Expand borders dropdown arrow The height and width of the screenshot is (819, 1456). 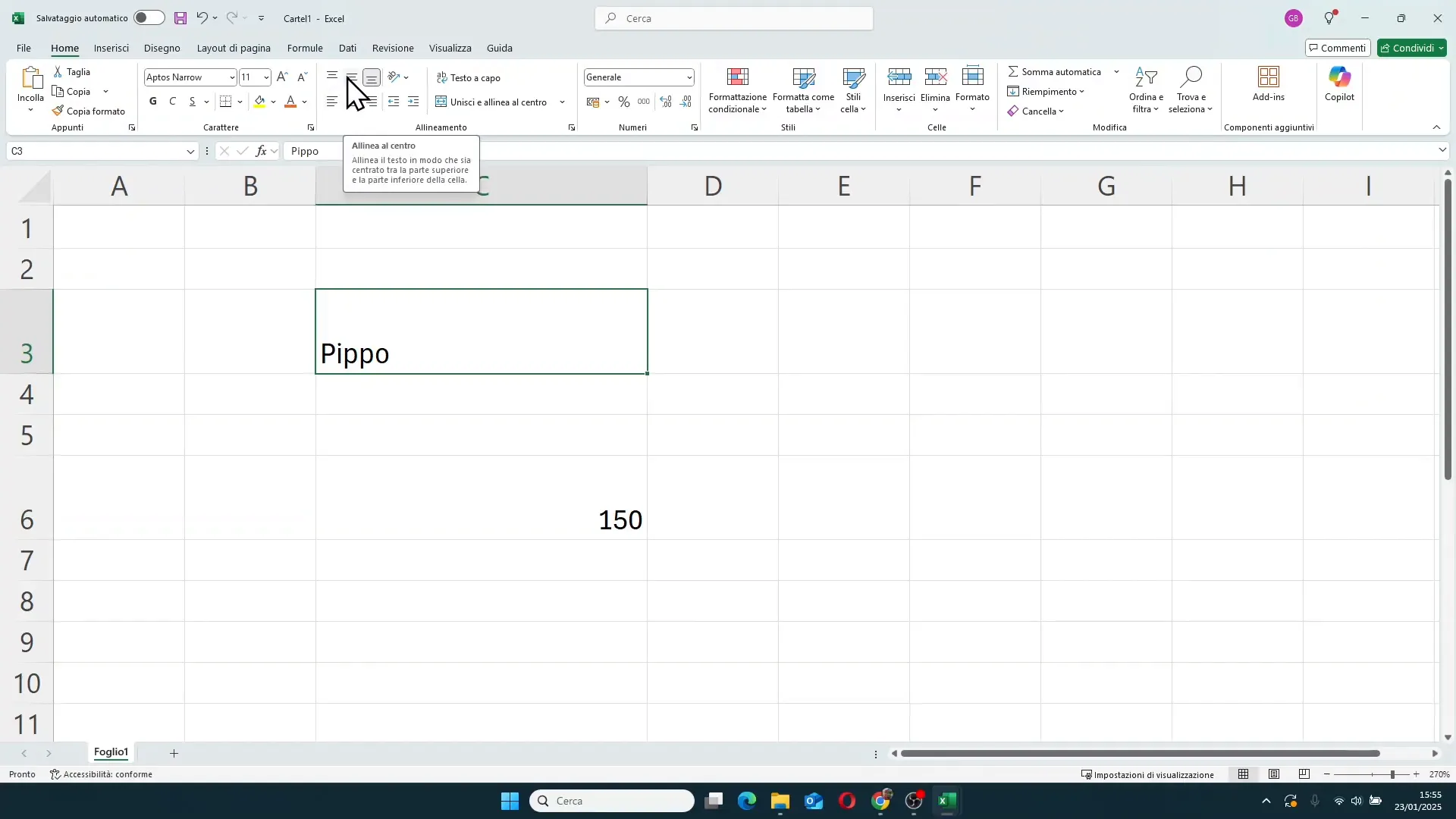(240, 102)
